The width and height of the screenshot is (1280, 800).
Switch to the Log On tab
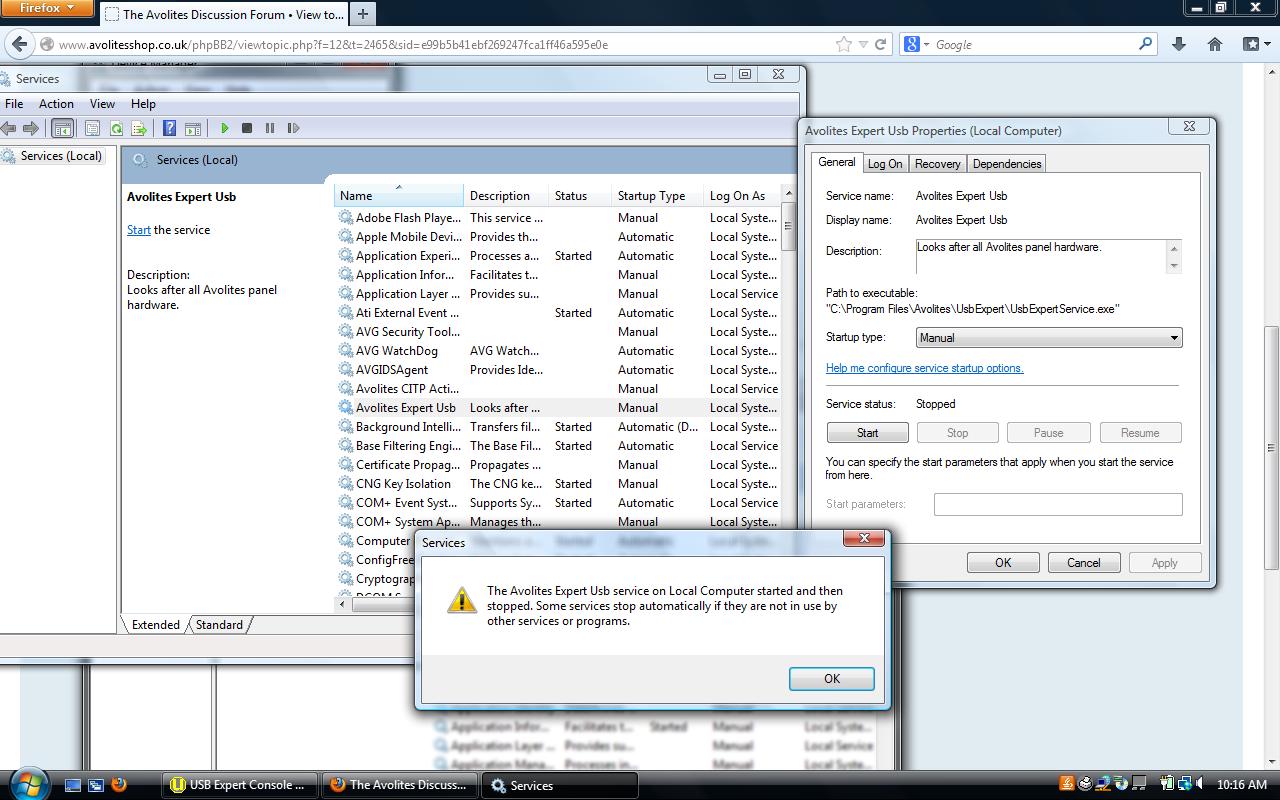pyautogui.click(x=885, y=164)
